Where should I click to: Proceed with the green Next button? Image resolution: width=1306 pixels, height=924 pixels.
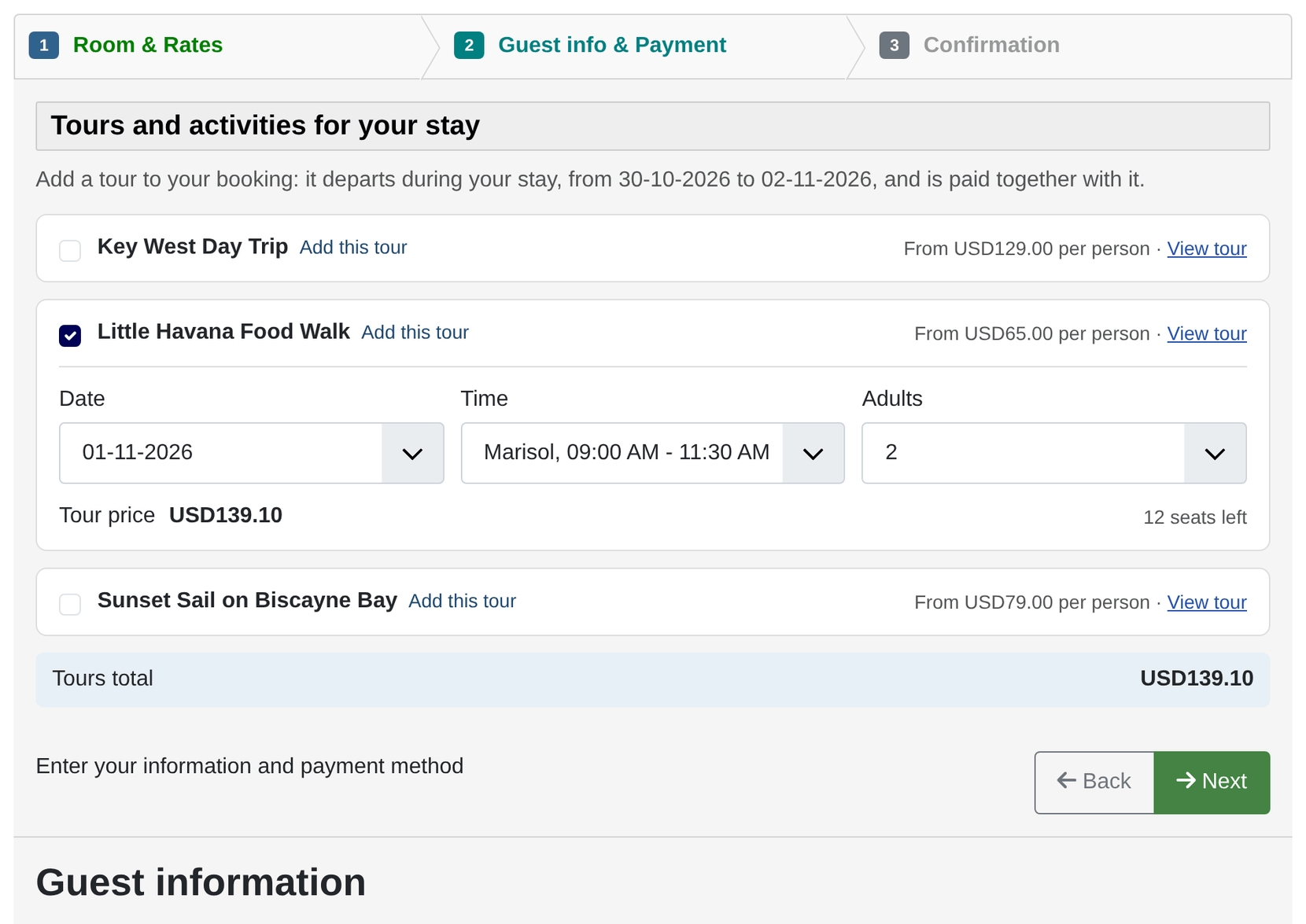pyautogui.click(x=1212, y=782)
